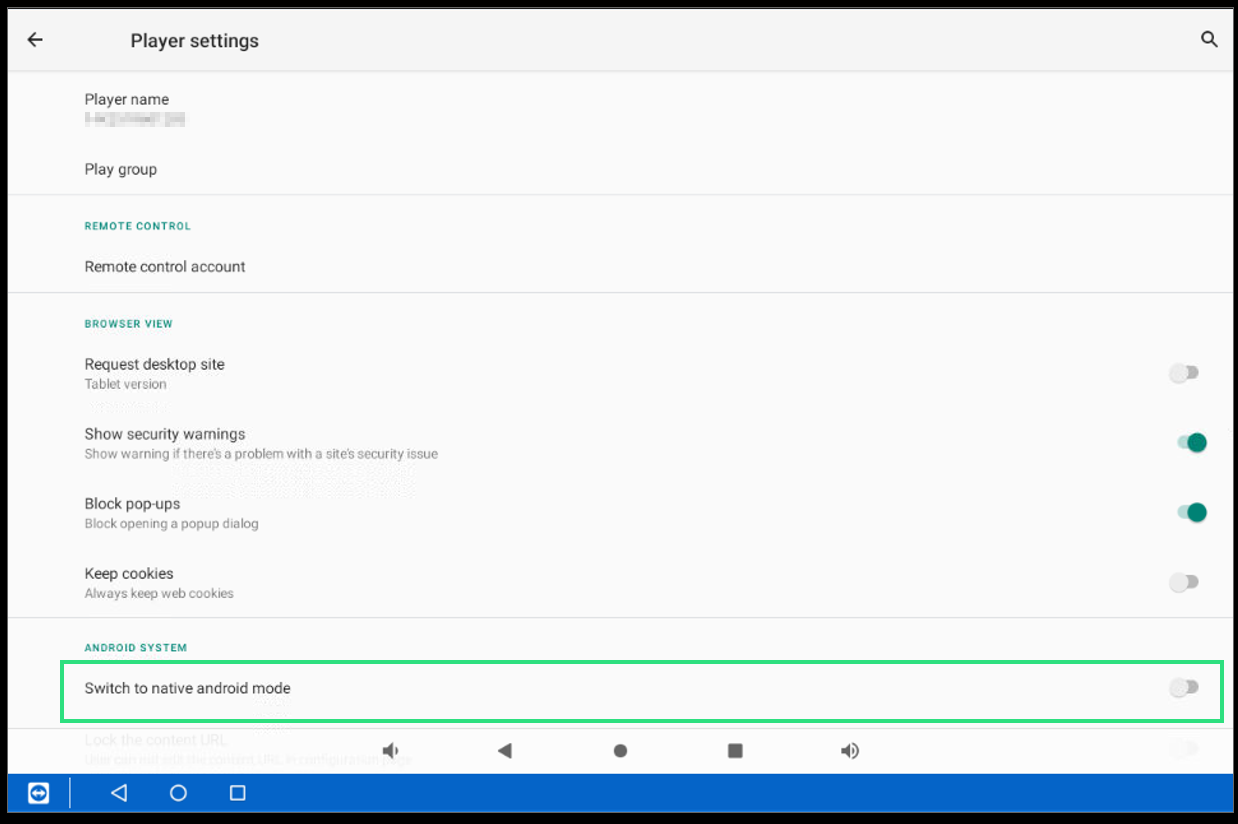Open the Player name setting
Screen dimensions: 1238x824
(x=127, y=108)
